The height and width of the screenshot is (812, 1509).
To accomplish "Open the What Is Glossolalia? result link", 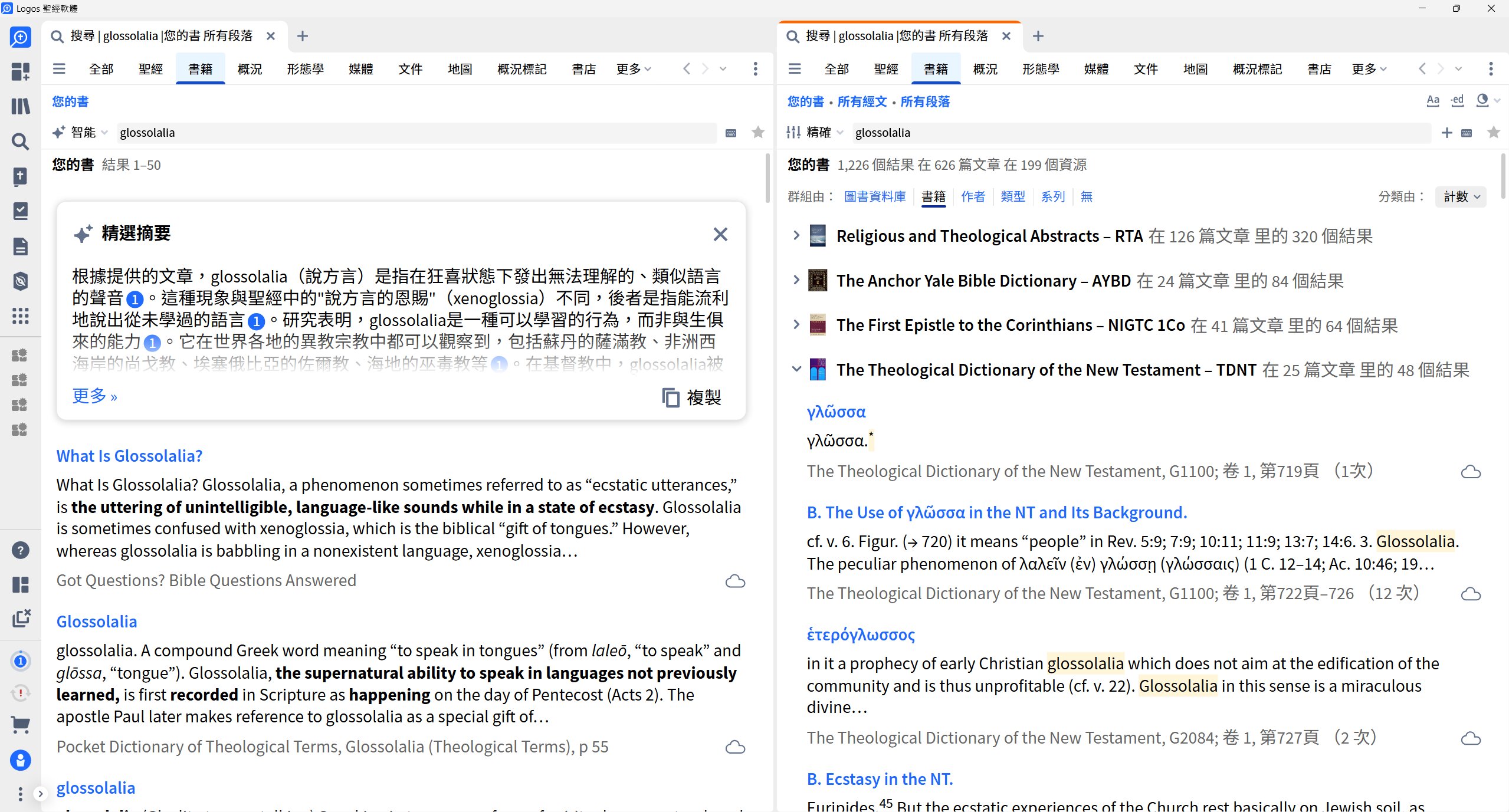I will click(x=129, y=456).
